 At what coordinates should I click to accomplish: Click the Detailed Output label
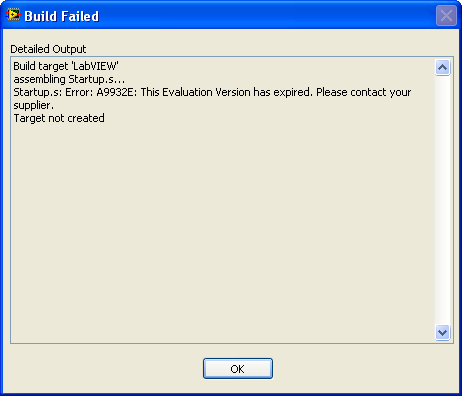pos(48,49)
